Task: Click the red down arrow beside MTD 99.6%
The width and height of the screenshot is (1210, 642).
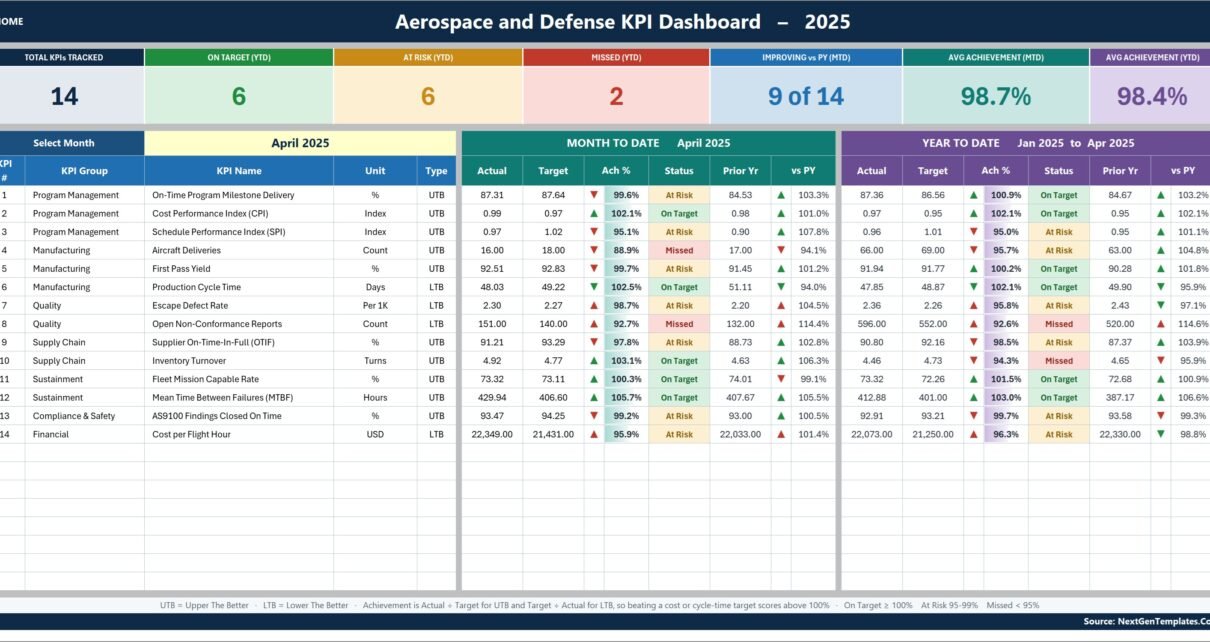Action: 594,195
